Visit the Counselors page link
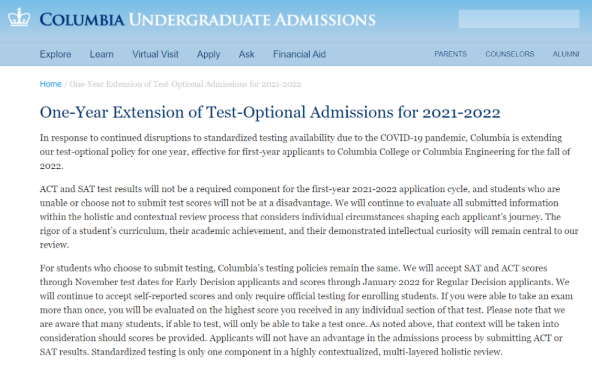This screenshot has height=374, width=592. pos(510,54)
